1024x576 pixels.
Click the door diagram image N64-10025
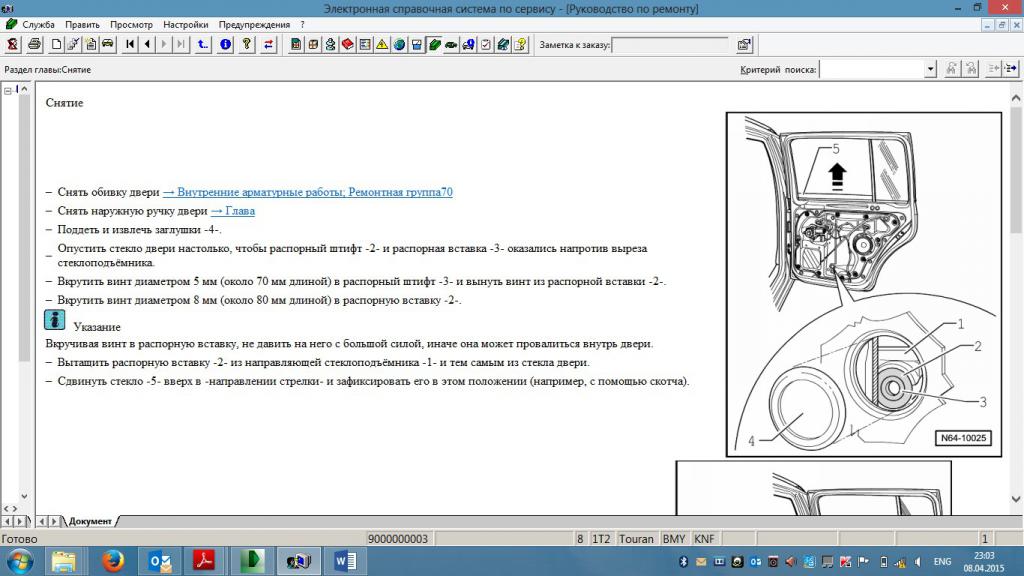[864, 284]
